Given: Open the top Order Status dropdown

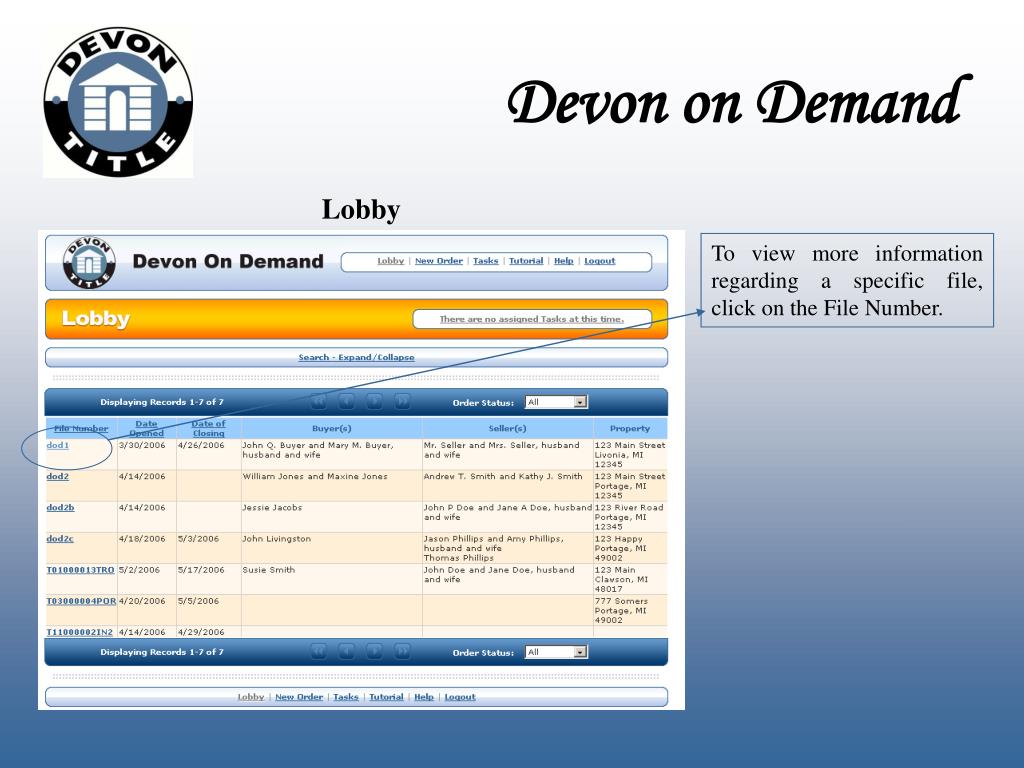Looking at the screenshot, I should pyautogui.click(x=556, y=402).
